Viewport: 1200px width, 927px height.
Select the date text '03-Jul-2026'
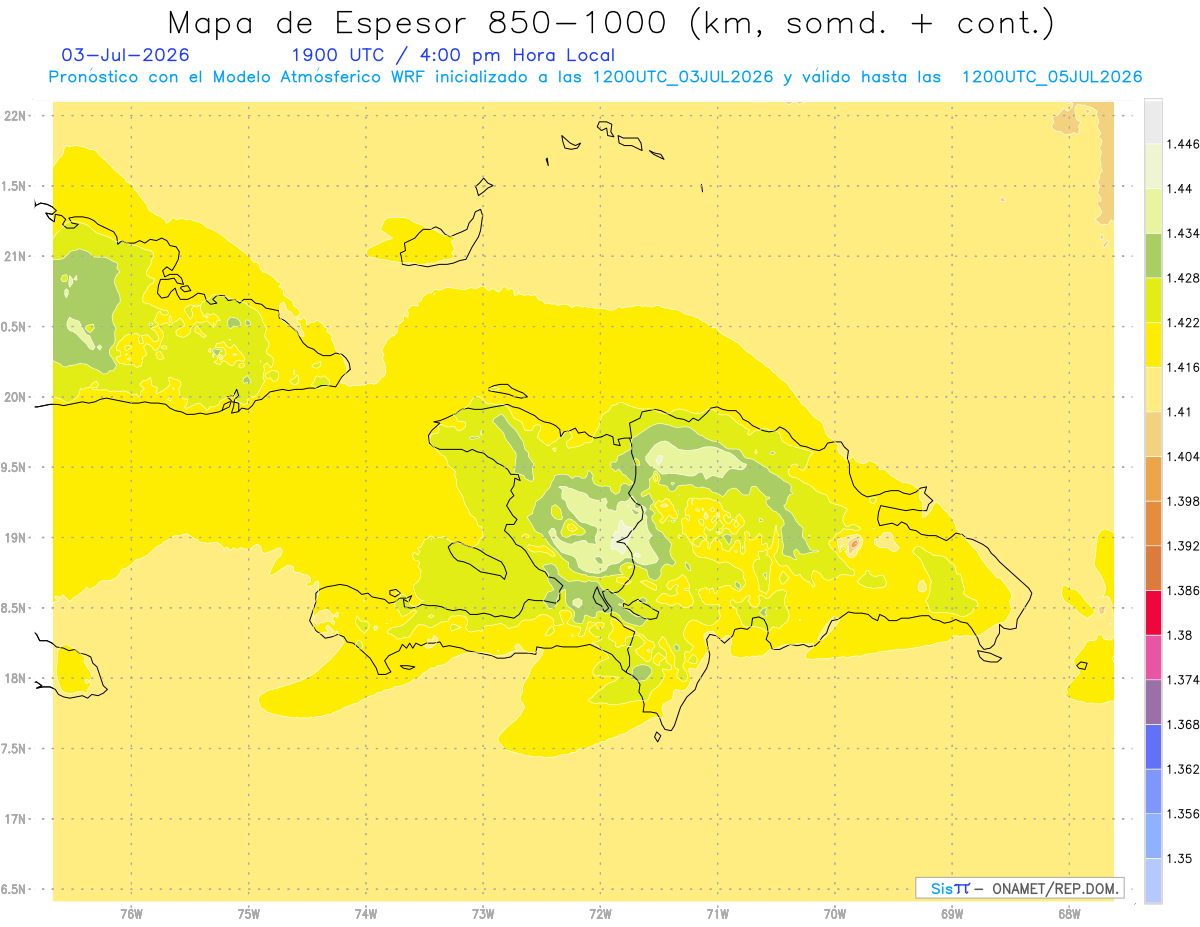(125, 56)
